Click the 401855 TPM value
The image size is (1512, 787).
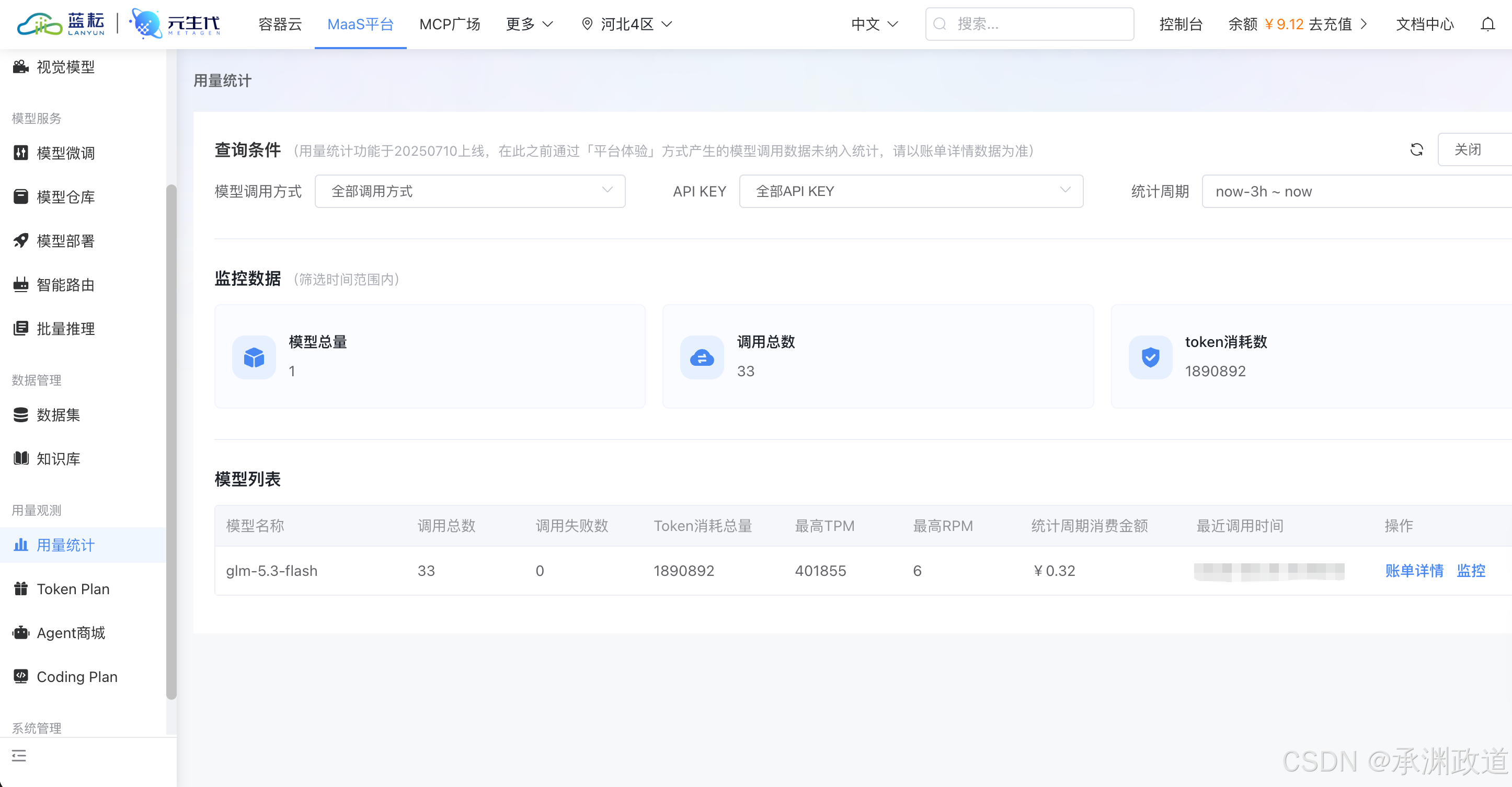tap(820, 571)
